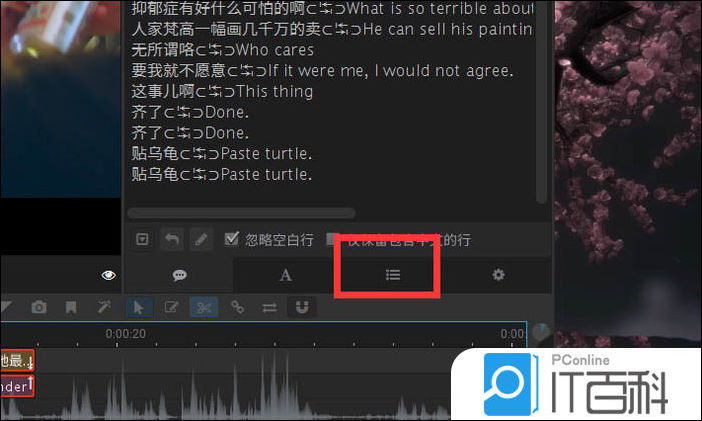Open the boxed down-arrow dropdown icon
702x421 pixels.
tap(142, 239)
